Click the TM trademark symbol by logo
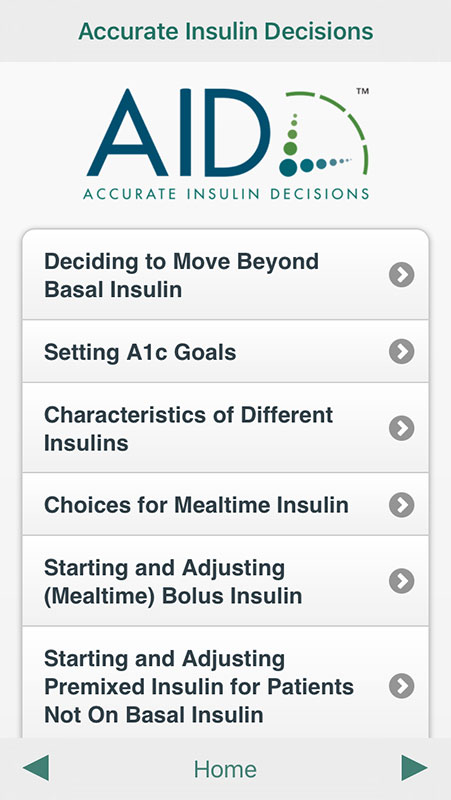 pos(362,91)
